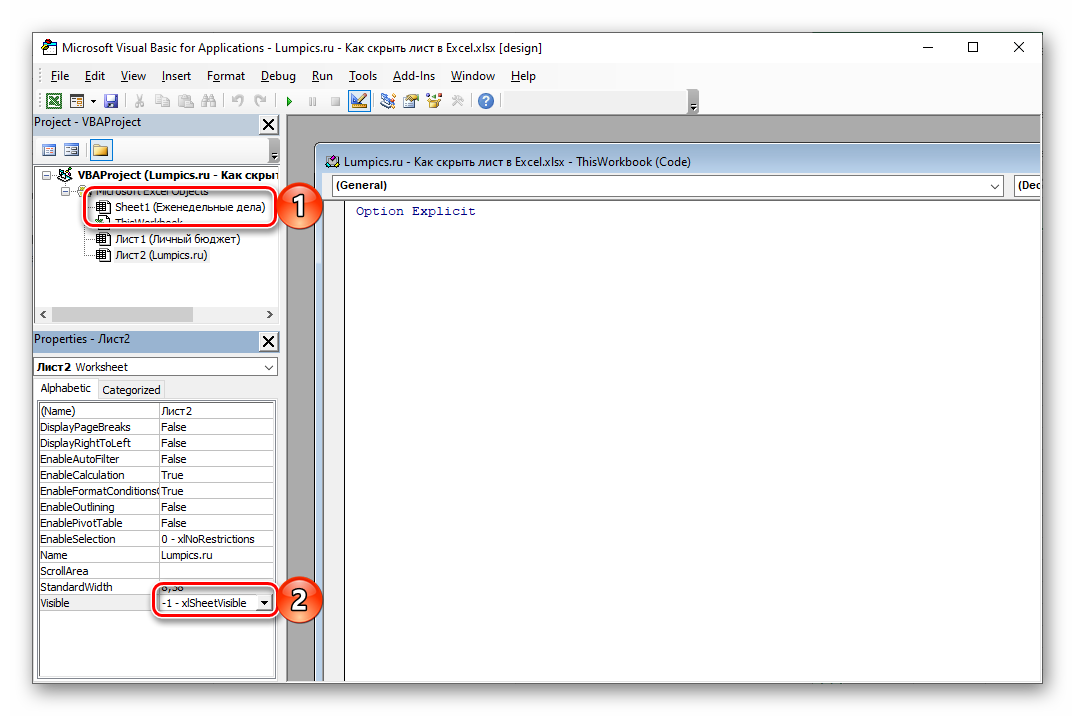The image size is (1075, 716).
Task: Open the Object Browser icon
Action: click(434, 101)
